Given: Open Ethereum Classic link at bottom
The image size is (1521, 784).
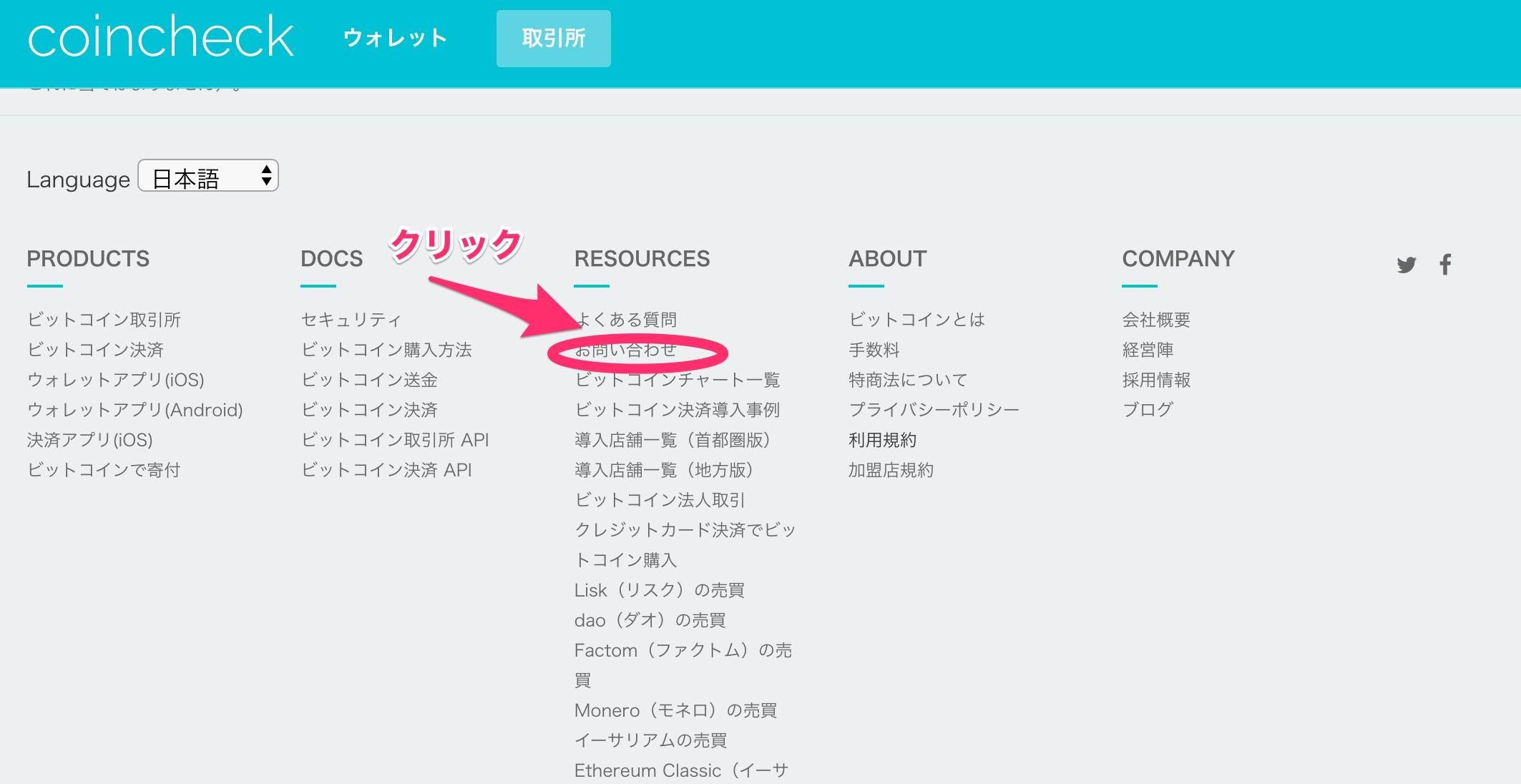Looking at the screenshot, I should [681, 770].
